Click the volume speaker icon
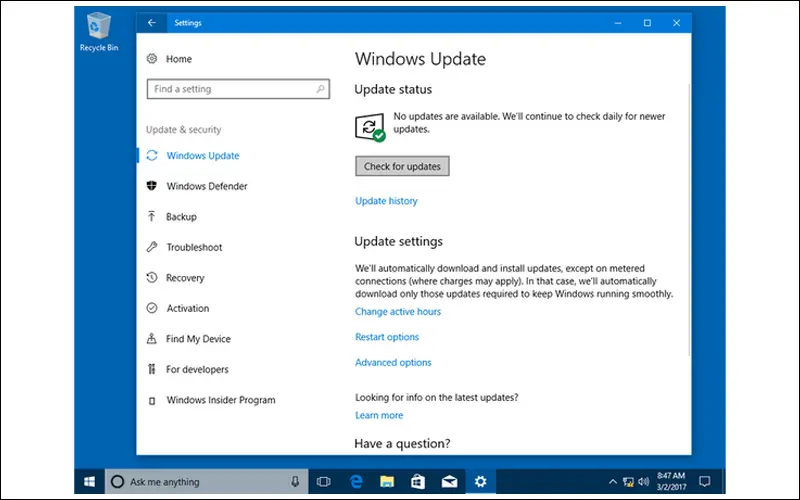This screenshot has height=500, width=800. click(643, 482)
